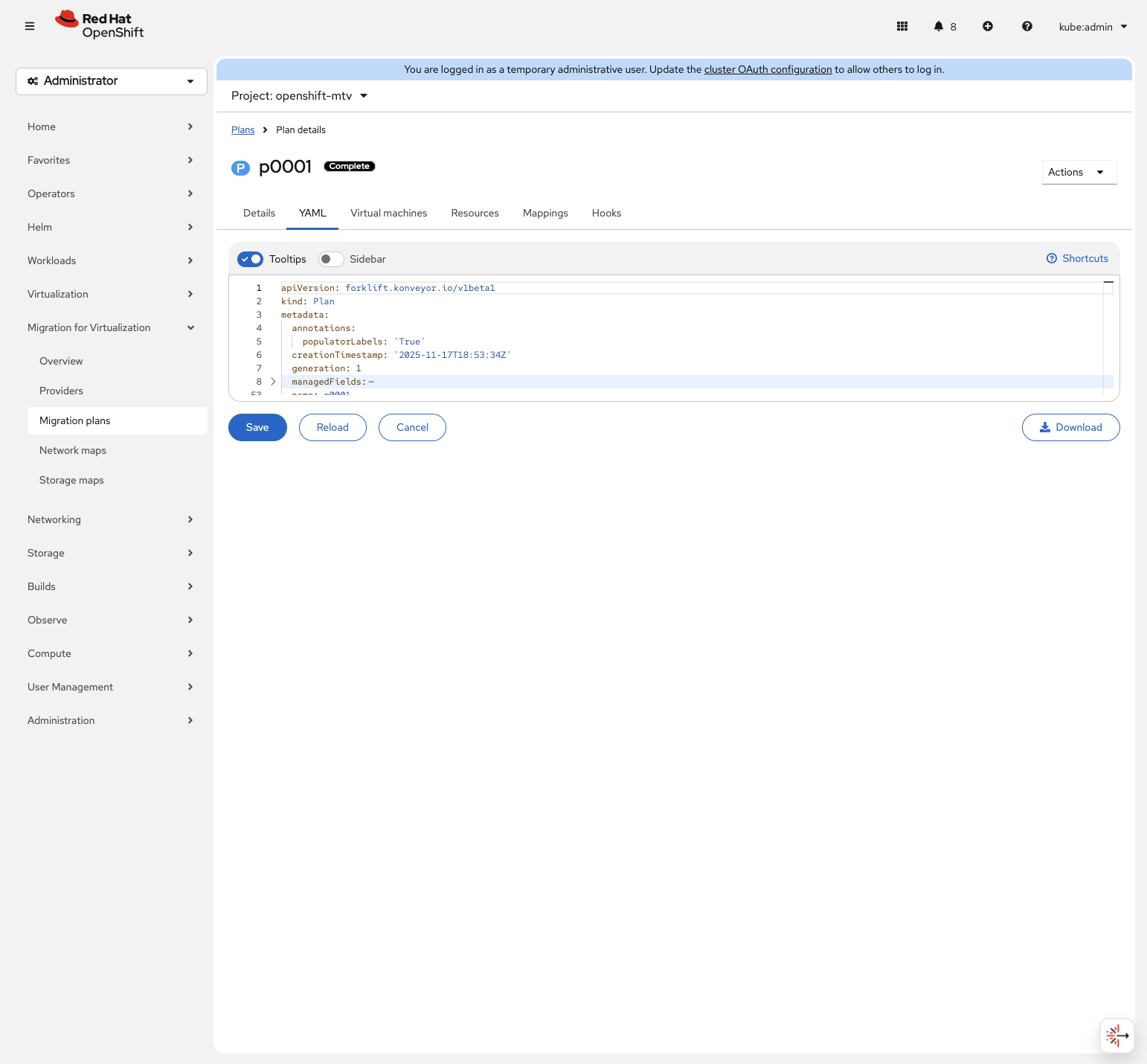
Task: Open the Actions dropdown menu
Action: [1079, 172]
